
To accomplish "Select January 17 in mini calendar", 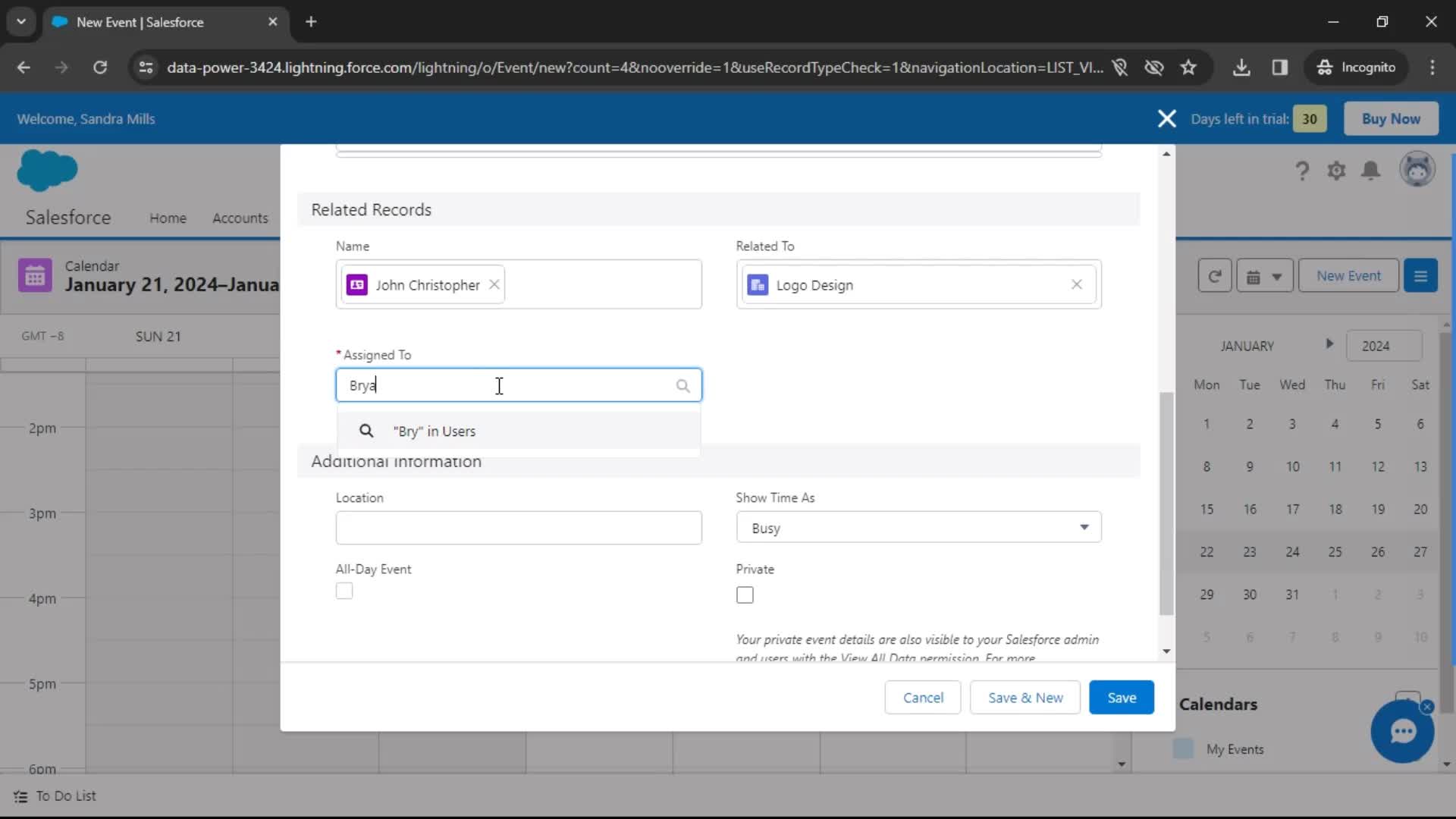I will 1292,509.
